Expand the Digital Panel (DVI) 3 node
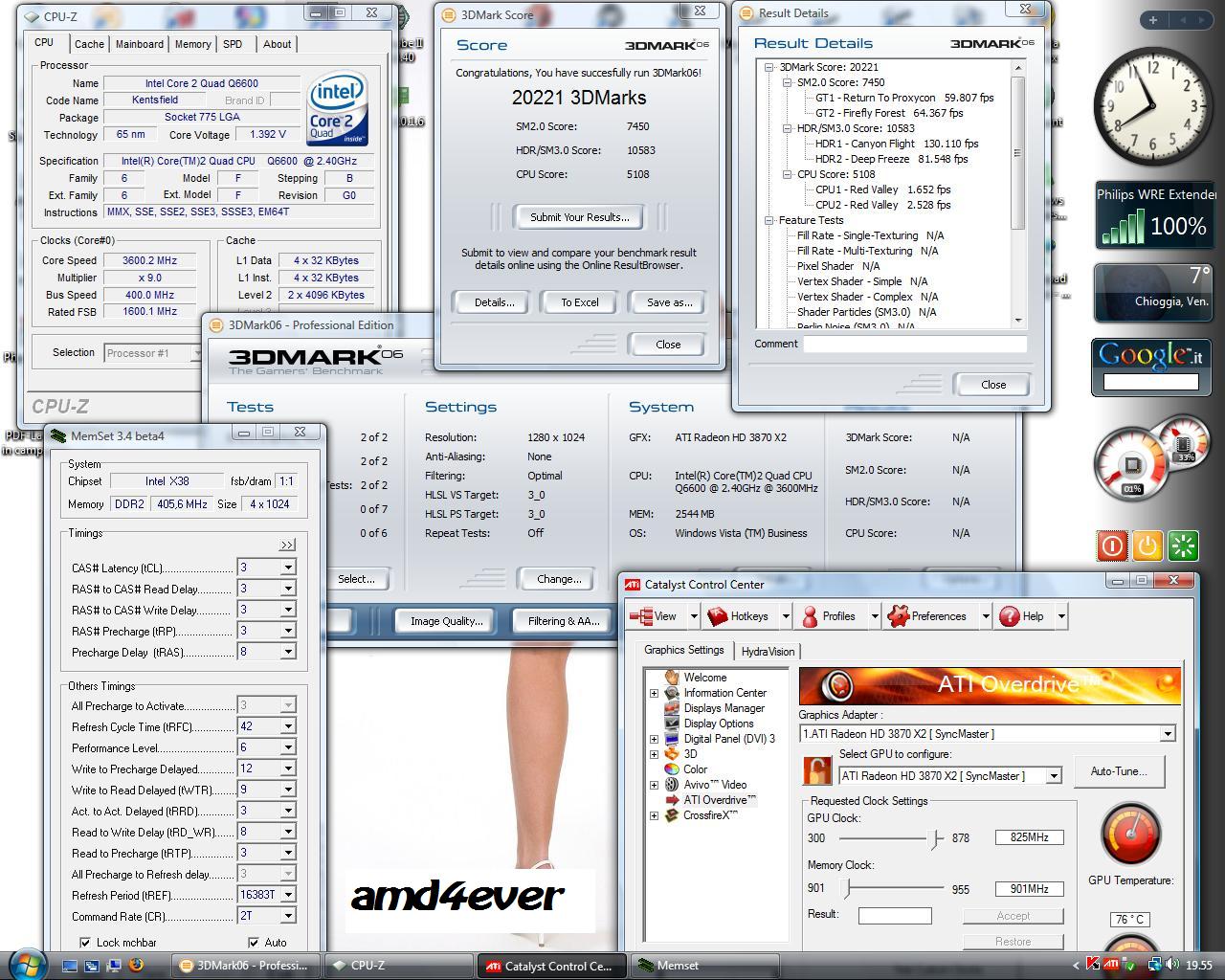This screenshot has width=1225, height=980. tap(655, 739)
